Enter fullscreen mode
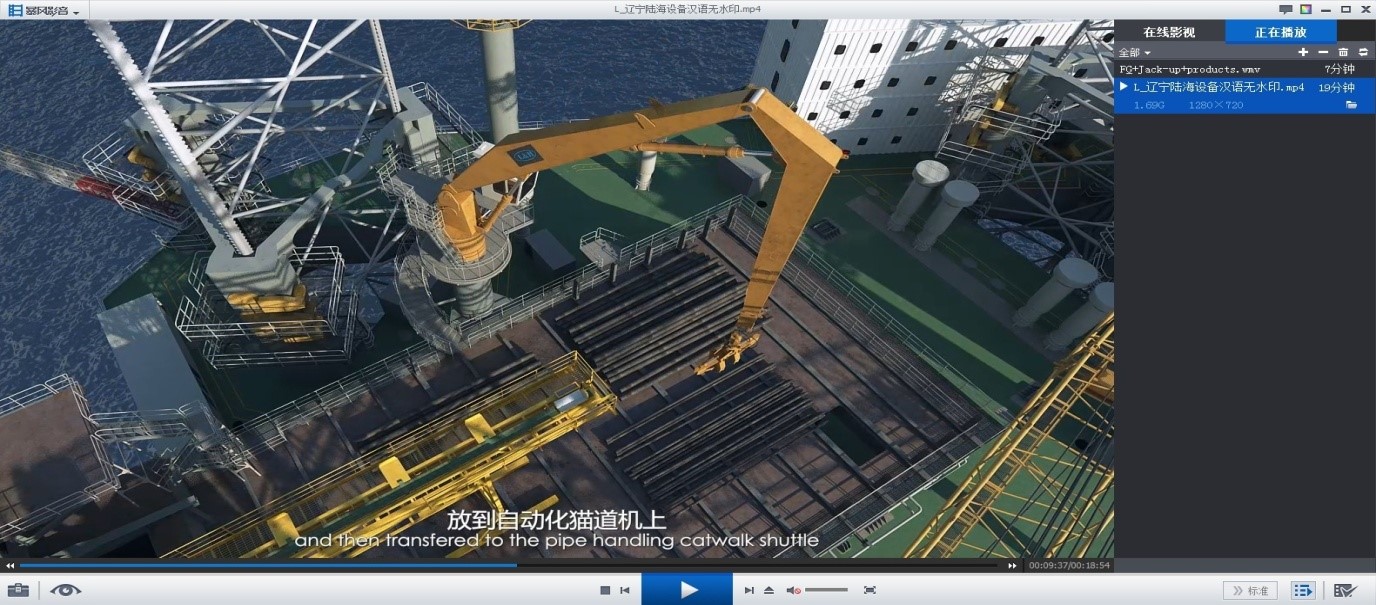Screen dimensions: 1376x605 click(x=870, y=590)
